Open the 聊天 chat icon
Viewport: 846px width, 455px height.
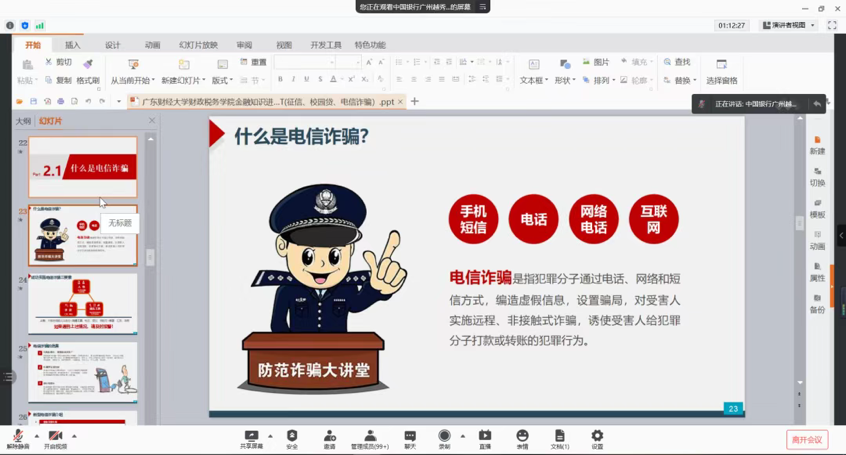click(410, 437)
